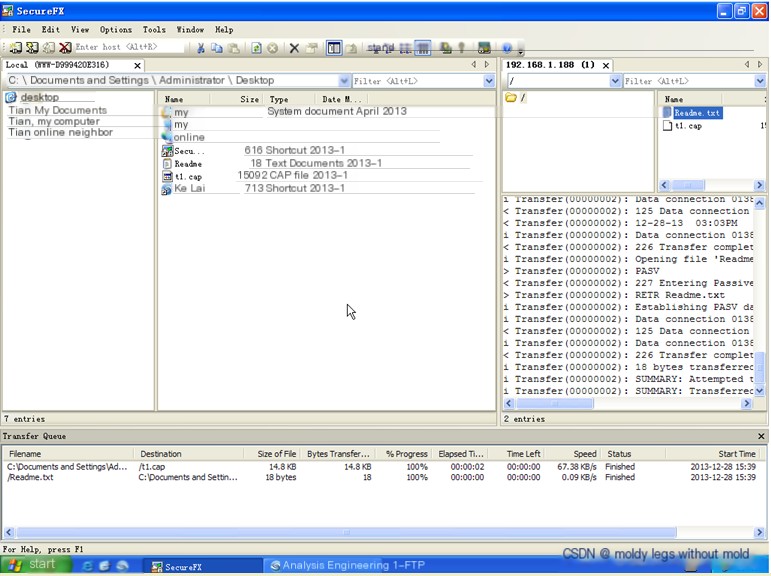Click the Cut scissors icon
This screenshot has height=576, width=771.
pos(201,48)
